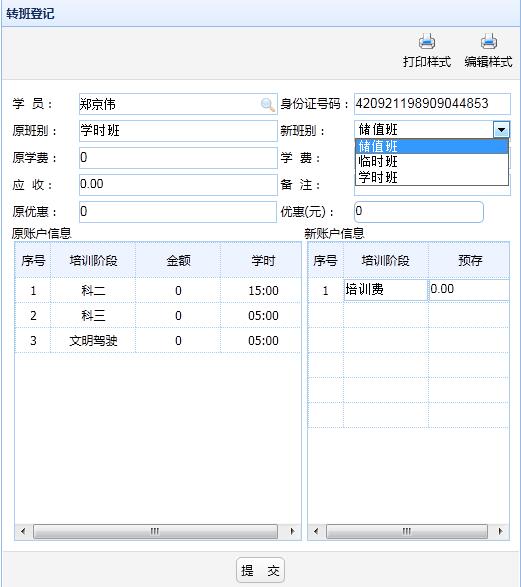Click left arrow of 原账户信息 scrollbar
This screenshot has width=521, height=587.
[x=23, y=531]
